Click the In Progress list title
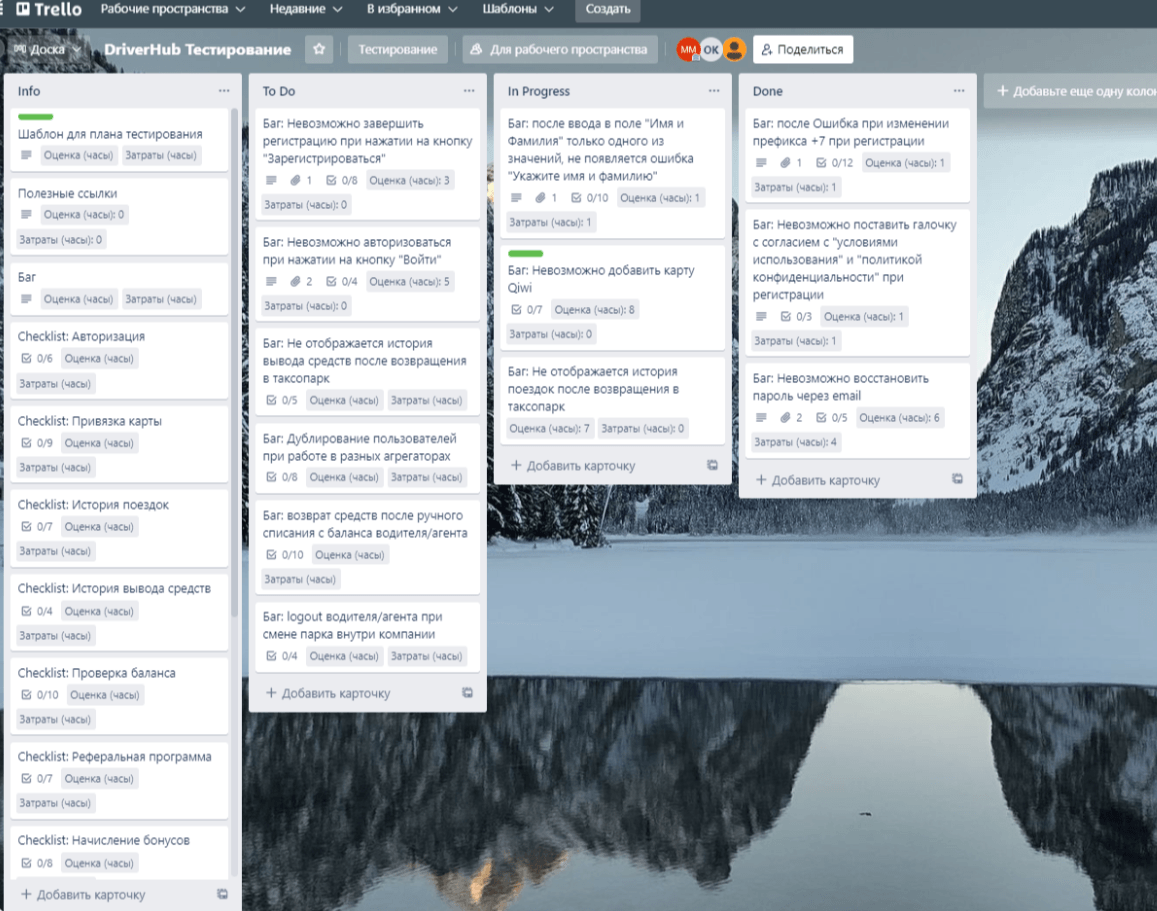The width and height of the screenshot is (1157, 911). click(539, 91)
